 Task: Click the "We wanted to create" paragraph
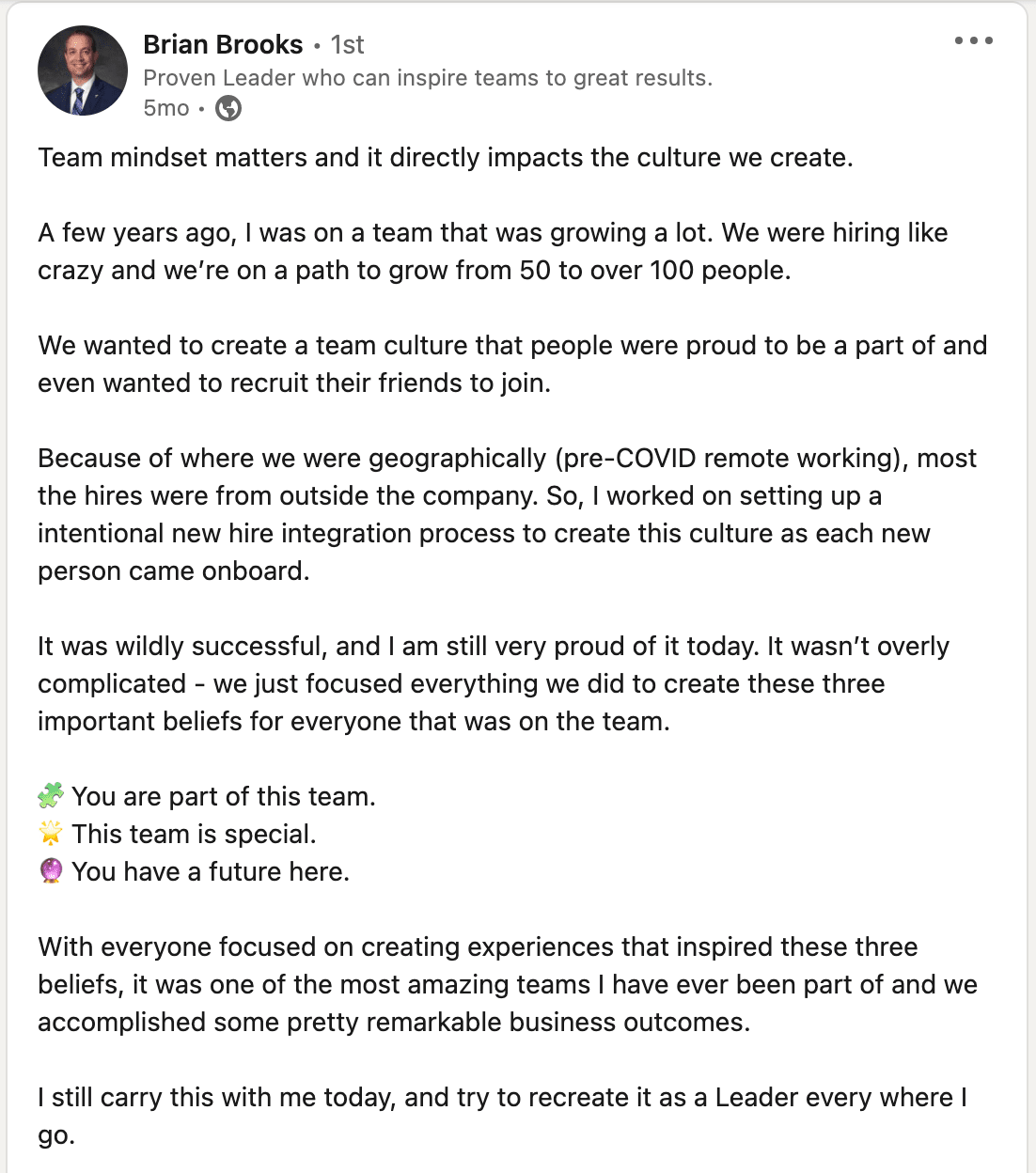click(512, 364)
